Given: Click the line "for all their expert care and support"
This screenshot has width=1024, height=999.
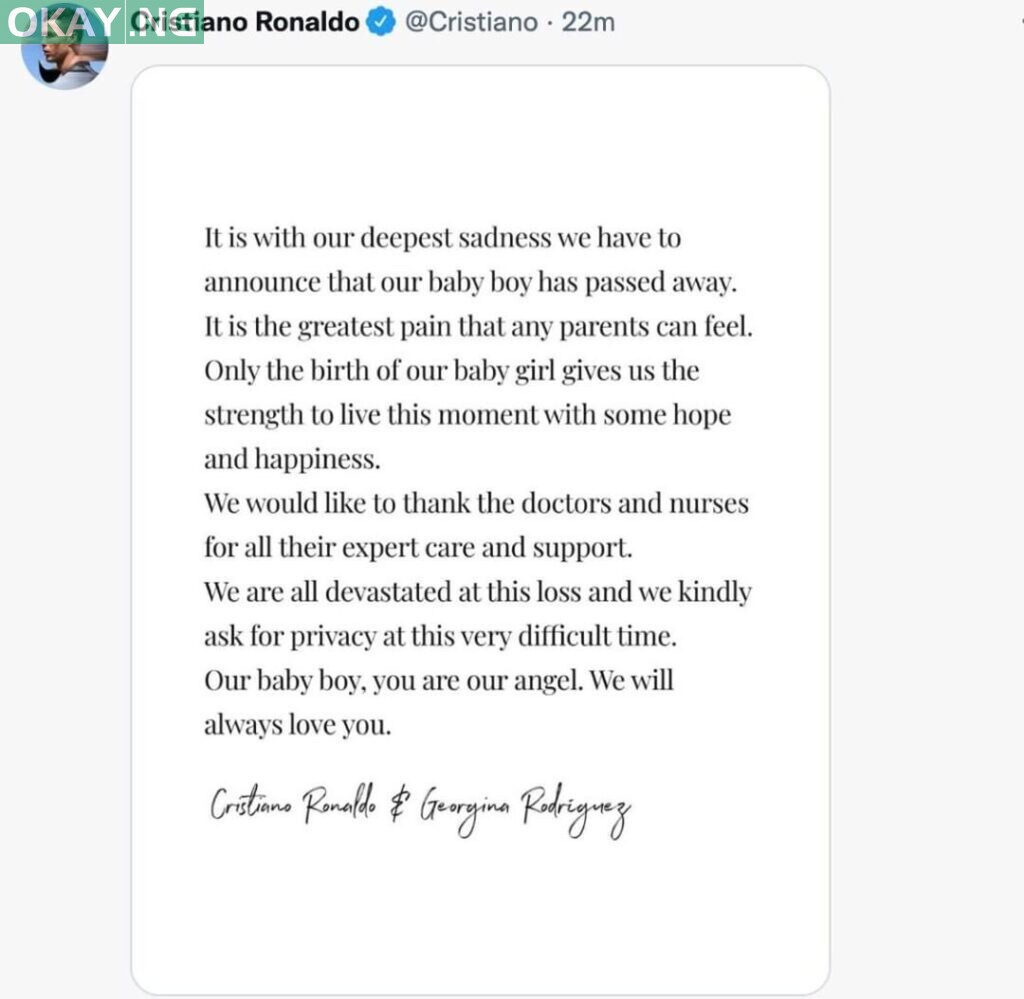Looking at the screenshot, I should [x=419, y=547].
